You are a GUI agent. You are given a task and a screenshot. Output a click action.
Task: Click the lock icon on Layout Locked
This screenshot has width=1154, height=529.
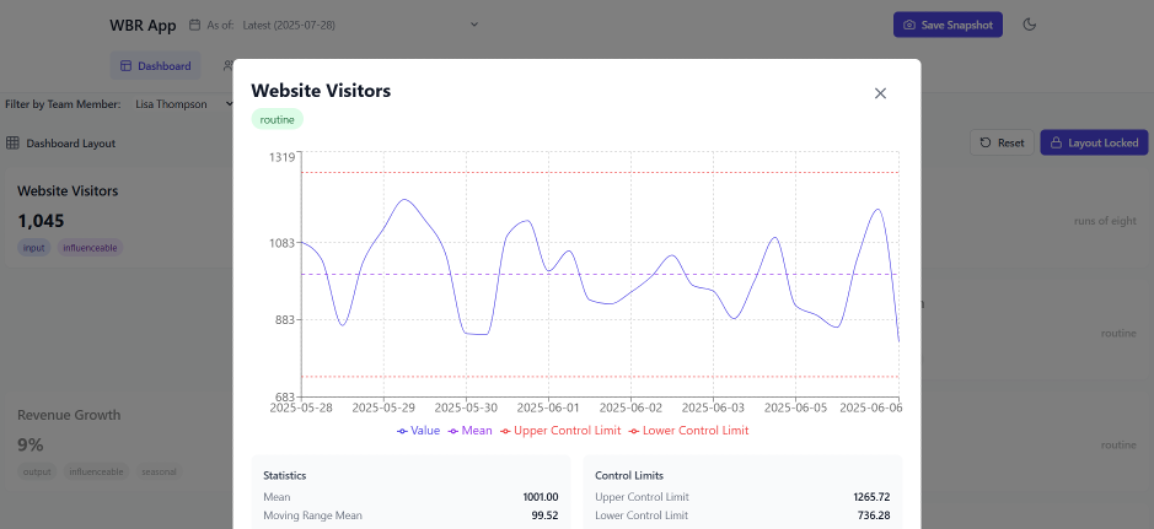click(x=1056, y=143)
